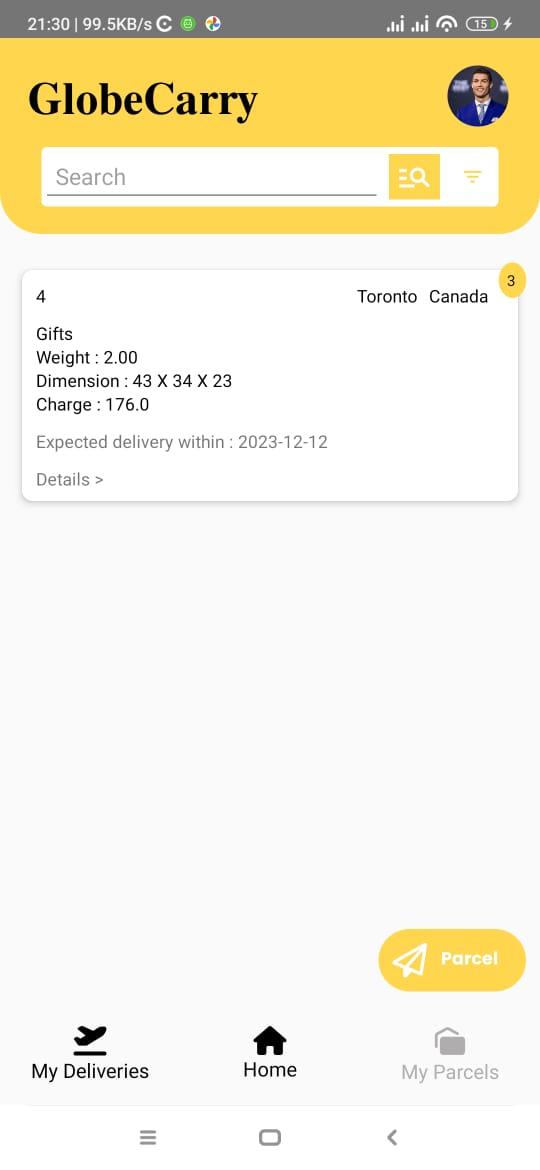Tap the Android home square button
The width and height of the screenshot is (540, 1170).
coord(270,1137)
